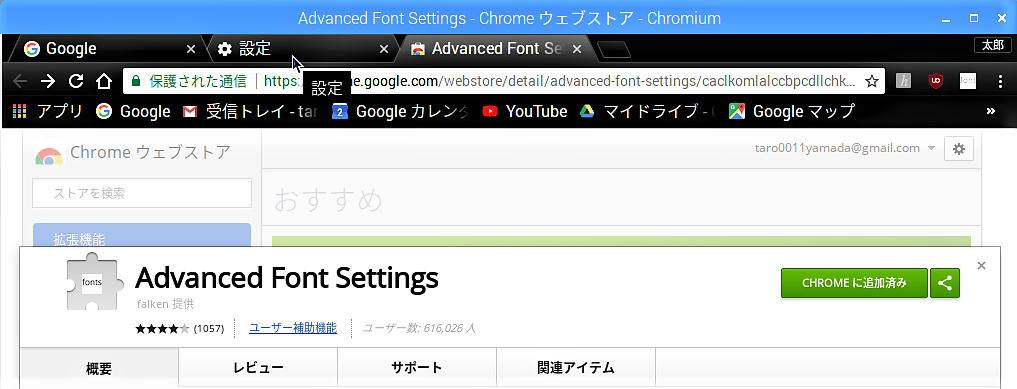Open the YouTube bookmark
The width and height of the screenshot is (1017, 389).
click(x=525, y=112)
